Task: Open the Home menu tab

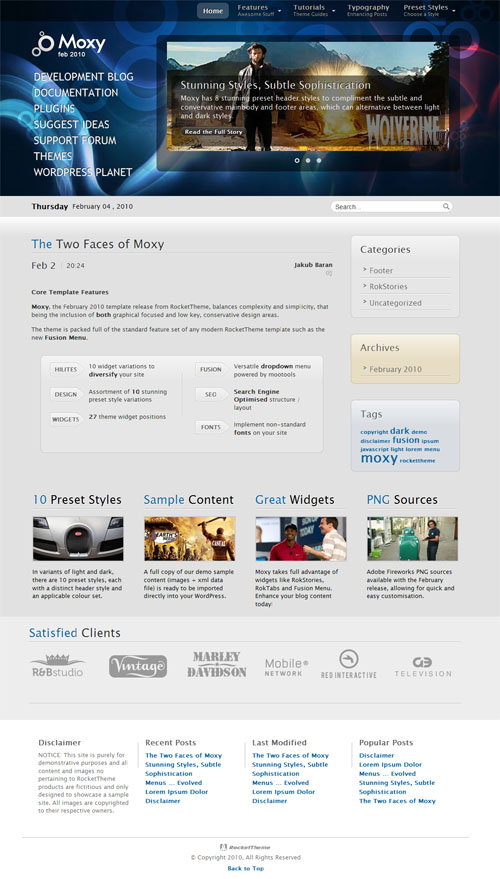Action: pyautogui.click(x=213, y=11)
